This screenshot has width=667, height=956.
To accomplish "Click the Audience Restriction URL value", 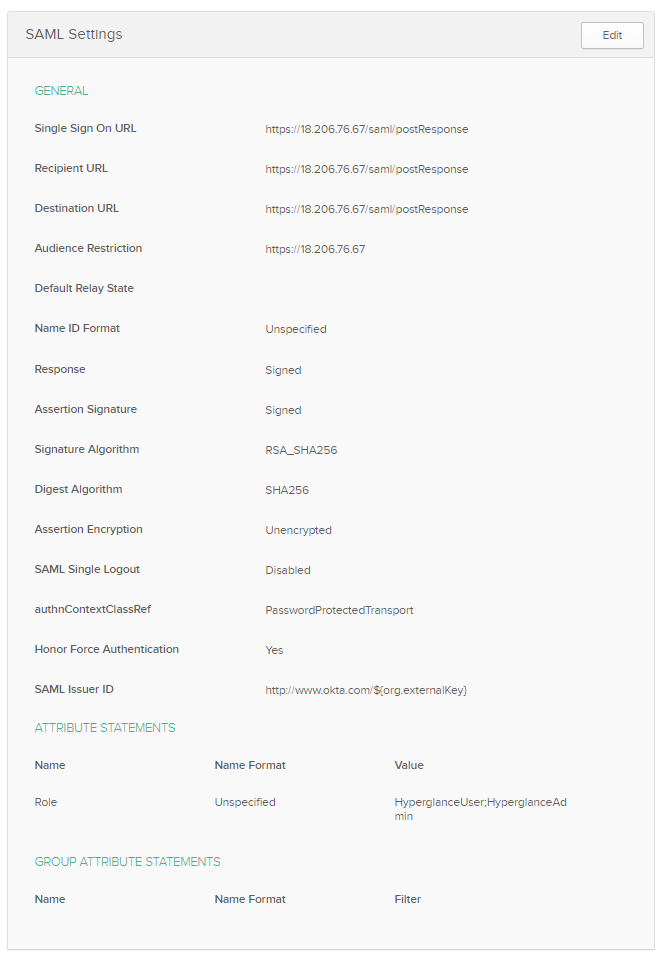I will click(315, 249).
